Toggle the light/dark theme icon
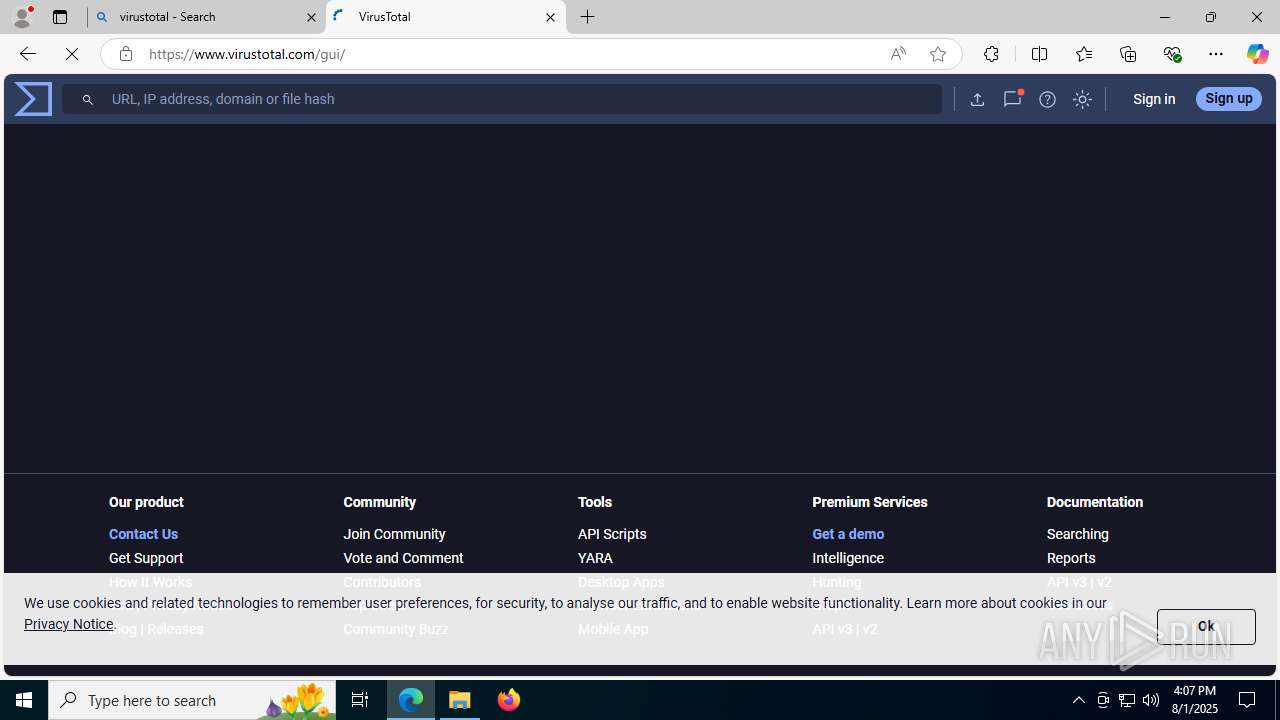This screenshot has width=1280, height=720. pyautogui.click(x=1082, y=99)
